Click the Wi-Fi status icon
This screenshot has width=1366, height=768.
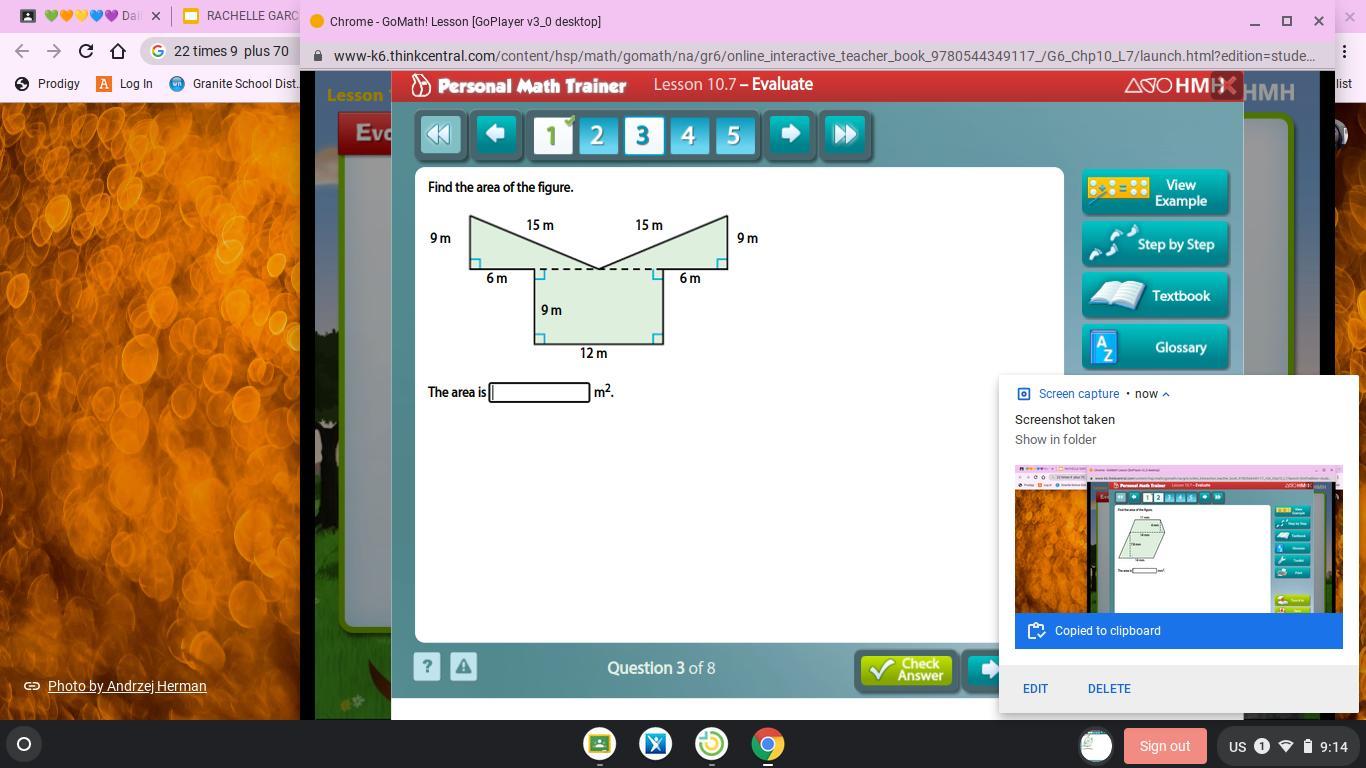1286,746
